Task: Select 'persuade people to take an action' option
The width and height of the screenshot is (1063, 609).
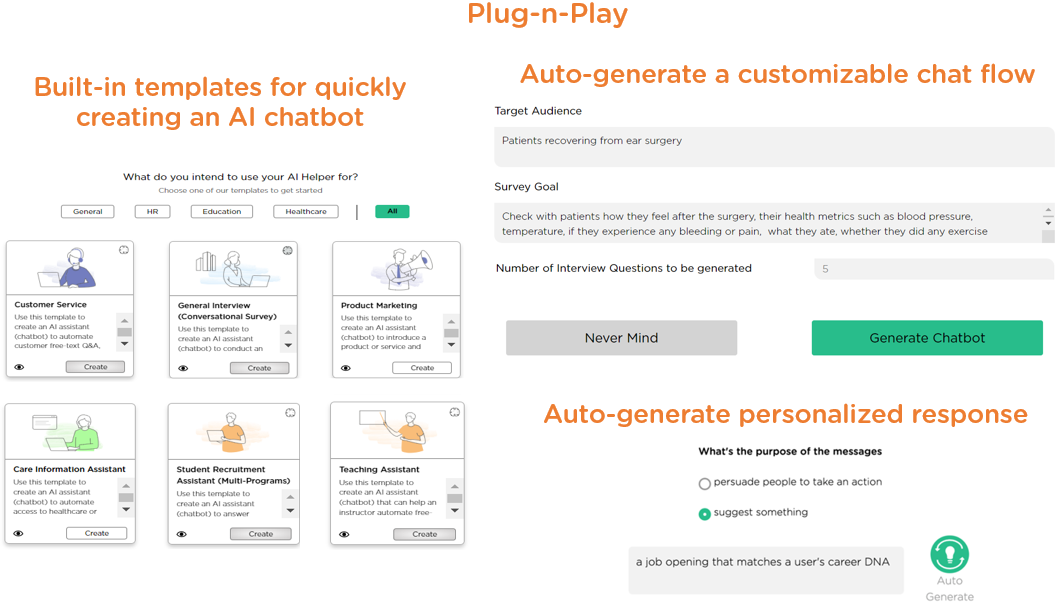Action: pyautogui.click(x=704, y=484)
